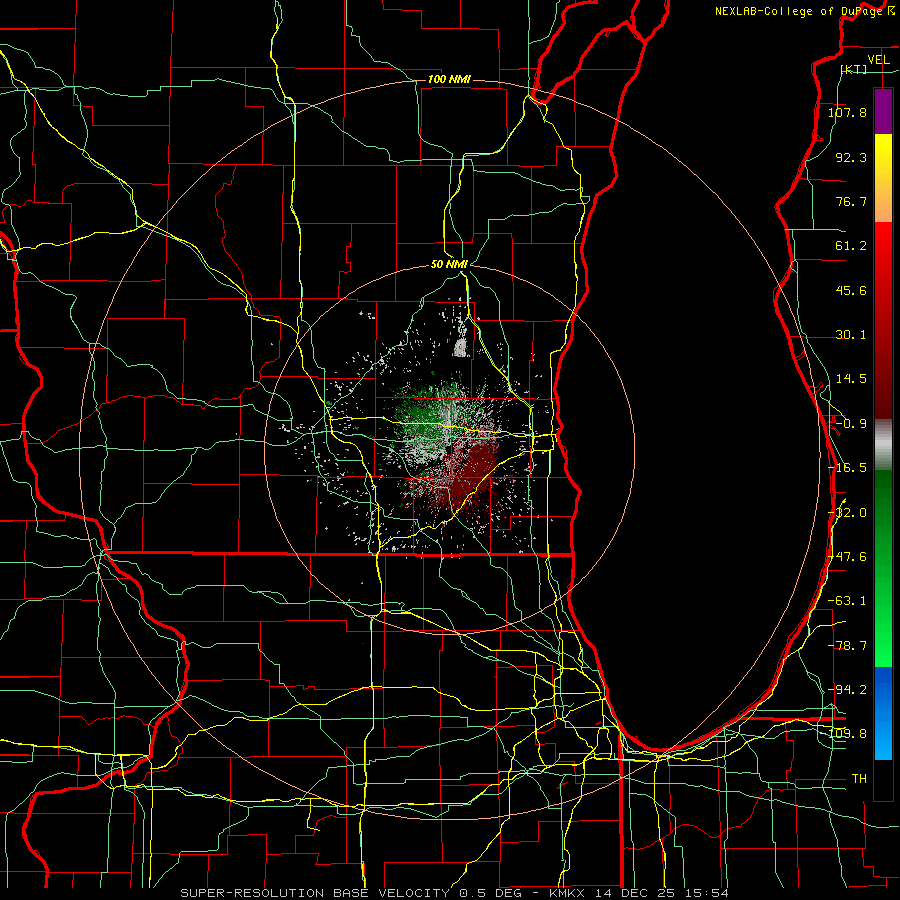Pick the purple segment of the velocity scale

(x=883, y=111)
